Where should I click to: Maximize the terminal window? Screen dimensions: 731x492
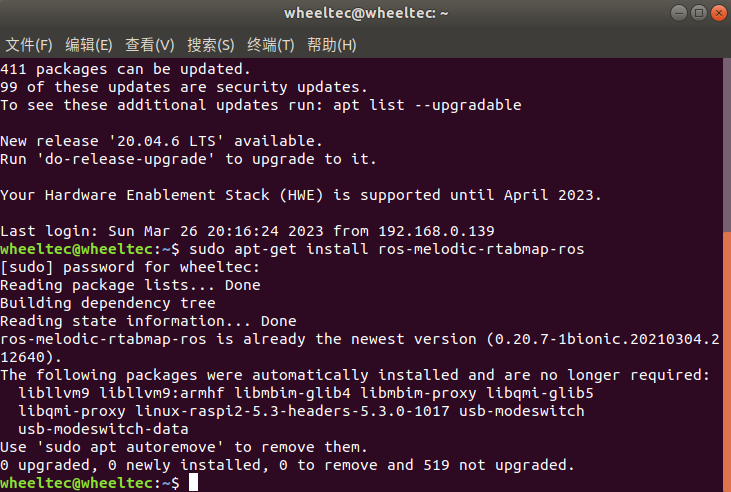tap(699, 13)
